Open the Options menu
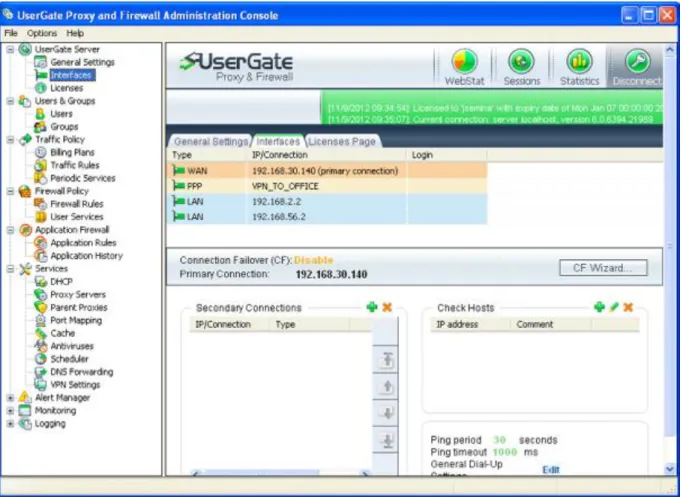 tap(42, 33)
